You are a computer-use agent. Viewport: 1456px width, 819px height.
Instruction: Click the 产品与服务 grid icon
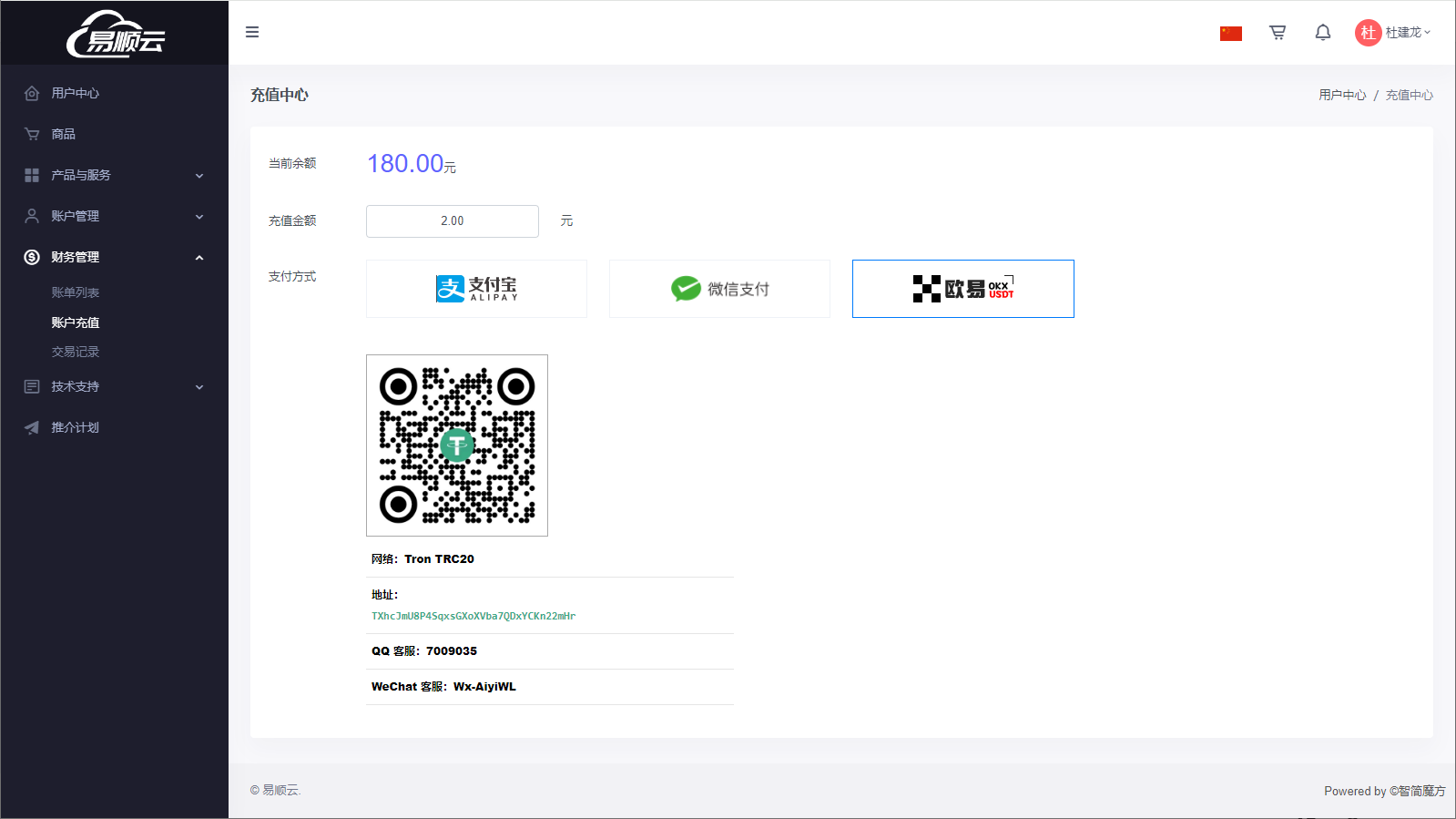point(32,175)
